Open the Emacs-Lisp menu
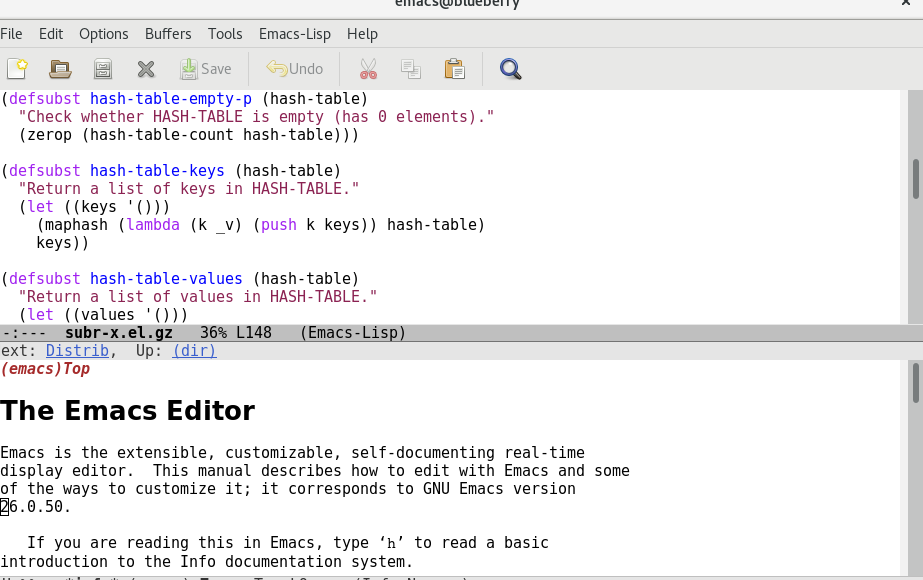The width and height of the screenshot is (923, 580). coord(295,34)
